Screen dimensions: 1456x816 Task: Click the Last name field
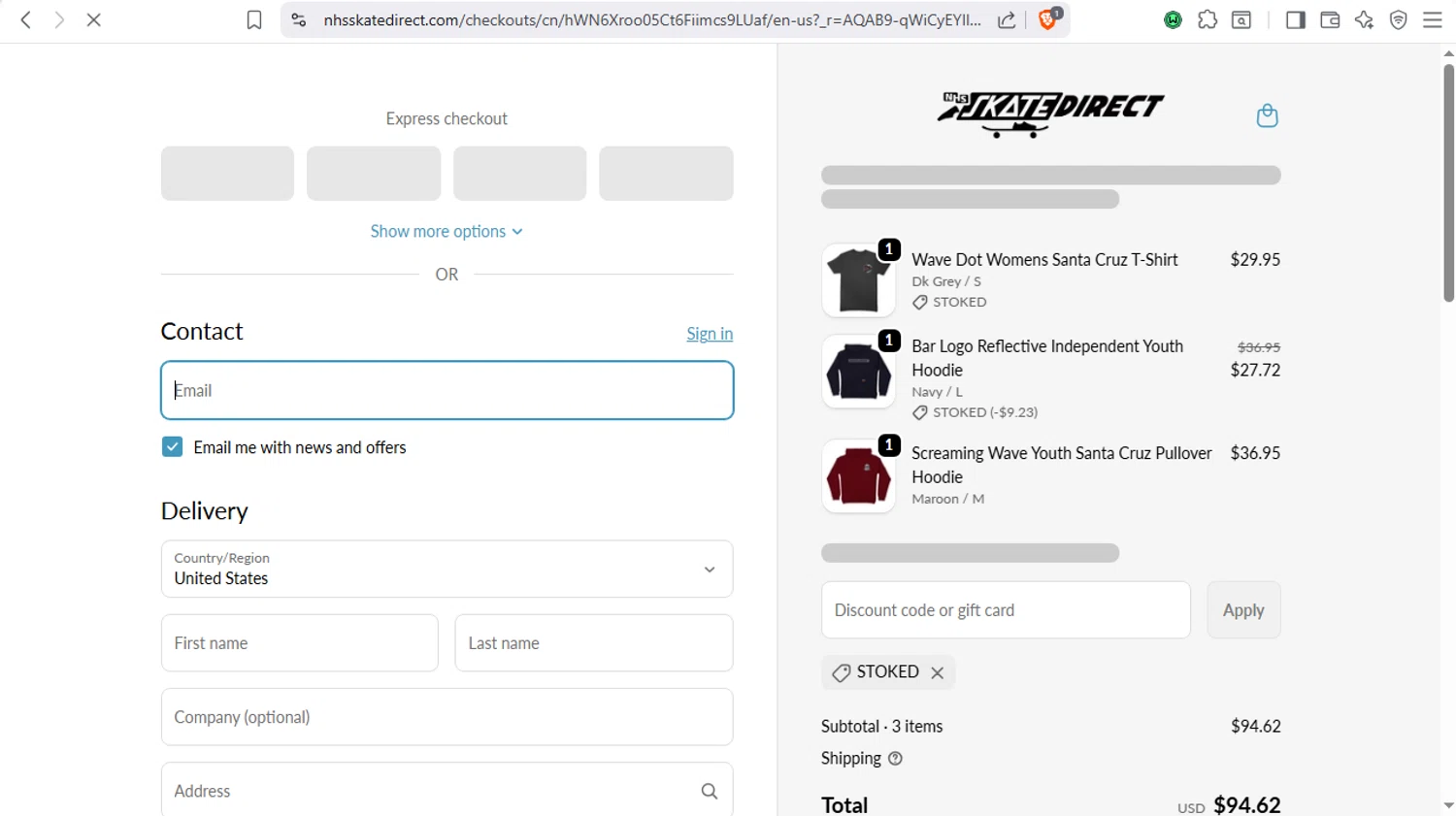(x=593, y=643)
